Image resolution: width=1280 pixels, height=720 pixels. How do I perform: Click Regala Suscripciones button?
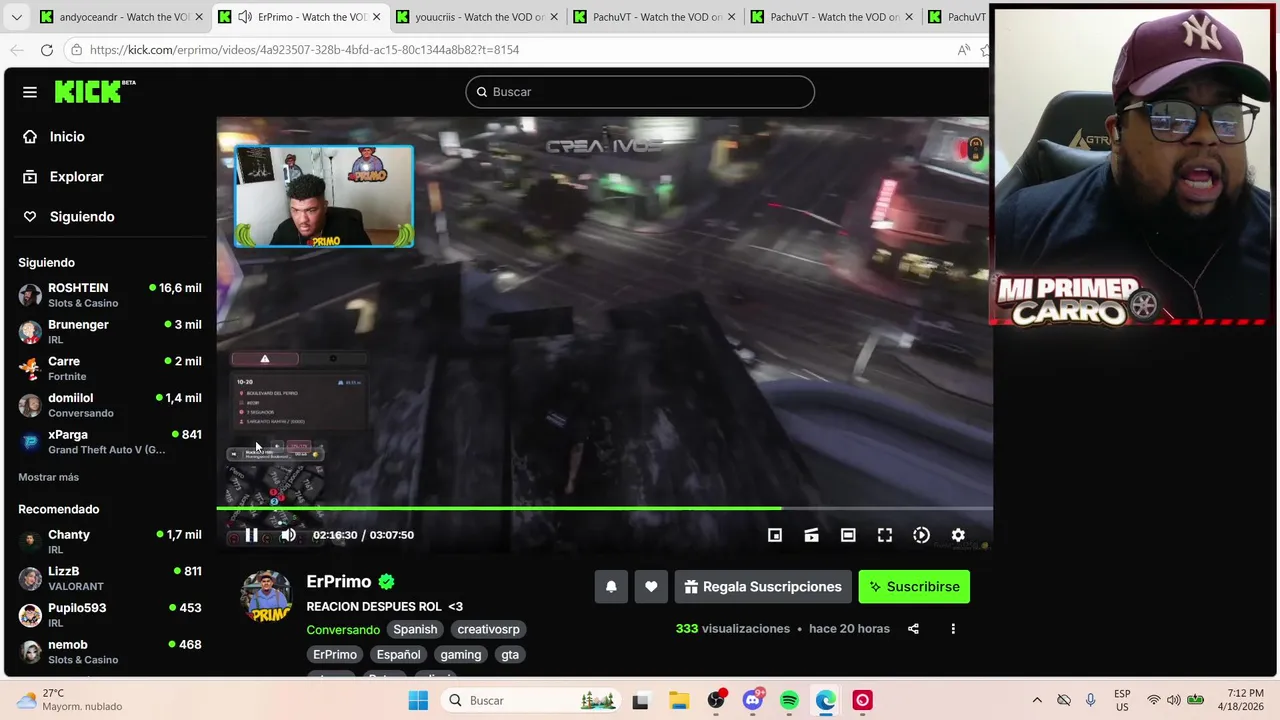[763, 587]
